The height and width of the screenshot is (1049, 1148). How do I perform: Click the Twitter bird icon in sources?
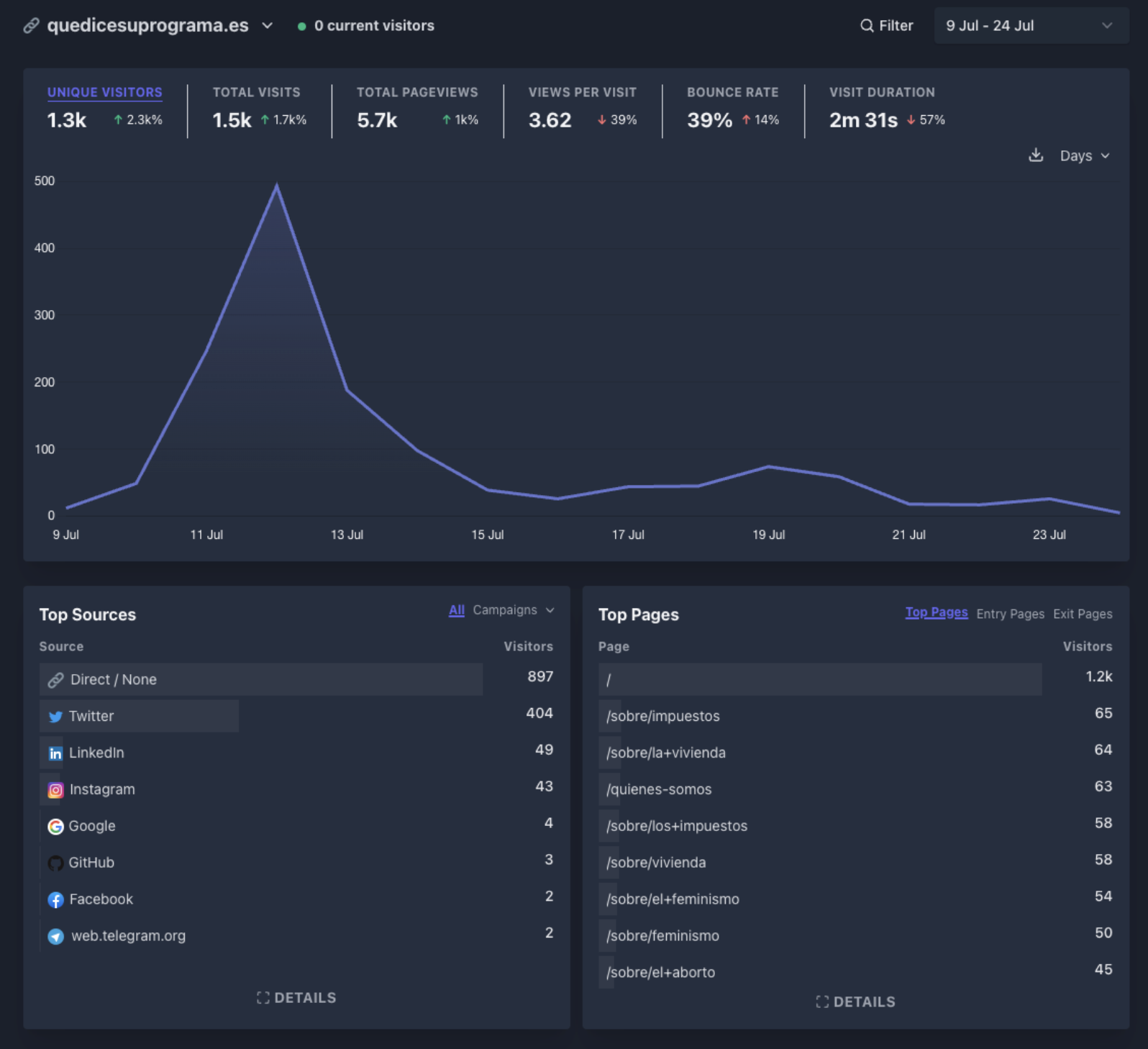(x=55, y=717)
